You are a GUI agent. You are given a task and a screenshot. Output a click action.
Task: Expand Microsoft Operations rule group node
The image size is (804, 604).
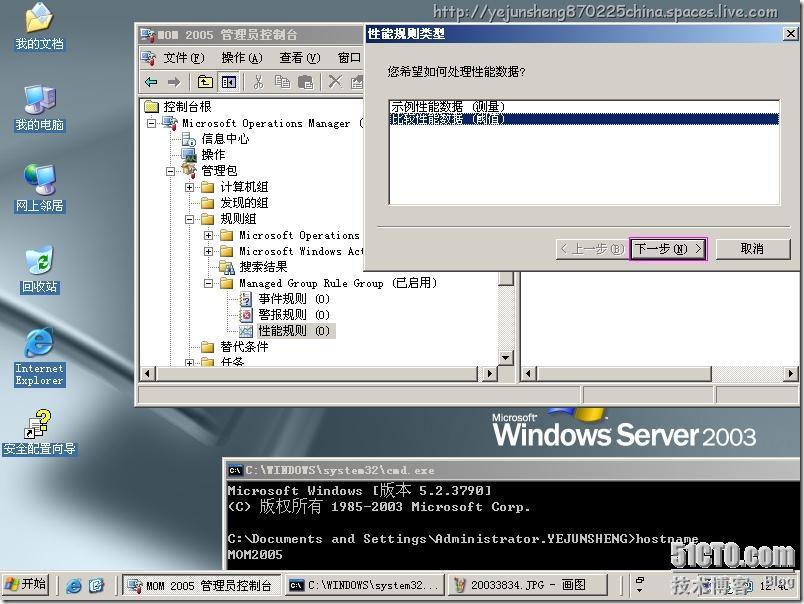[x=209, y=236]
